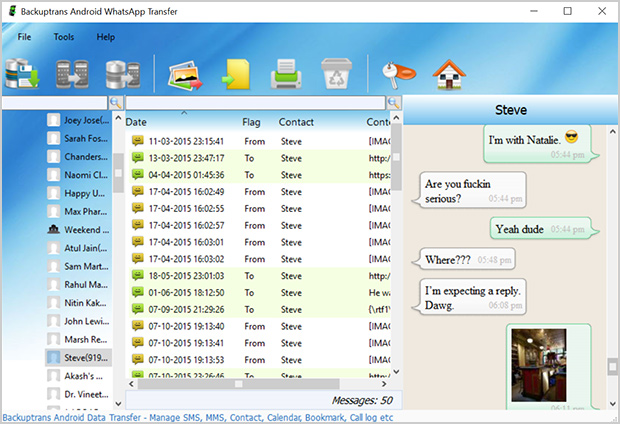Click contact list scroll down arrow
The image size is (620, 424).
(x=118, y=404)
